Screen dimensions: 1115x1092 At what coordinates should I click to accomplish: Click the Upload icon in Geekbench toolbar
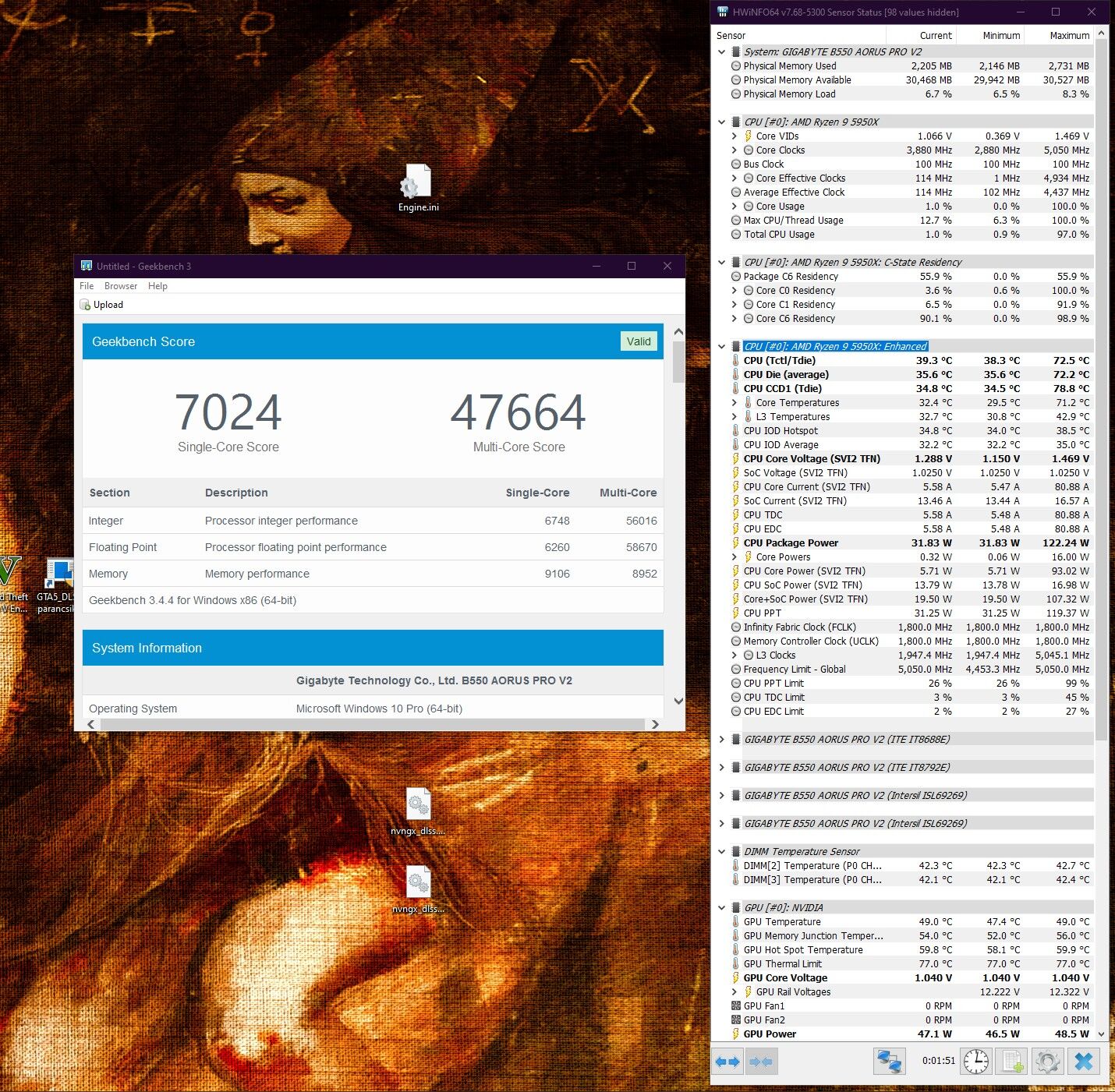point(85,305)
